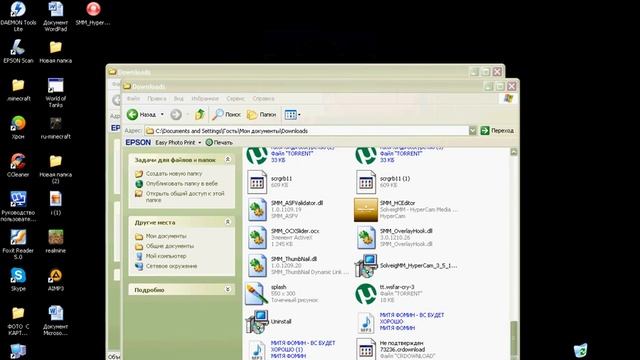Image resolution: width=640 pixels, height=360 pixels.
Task: Click the Переход go button
Action: pos(497,131)
